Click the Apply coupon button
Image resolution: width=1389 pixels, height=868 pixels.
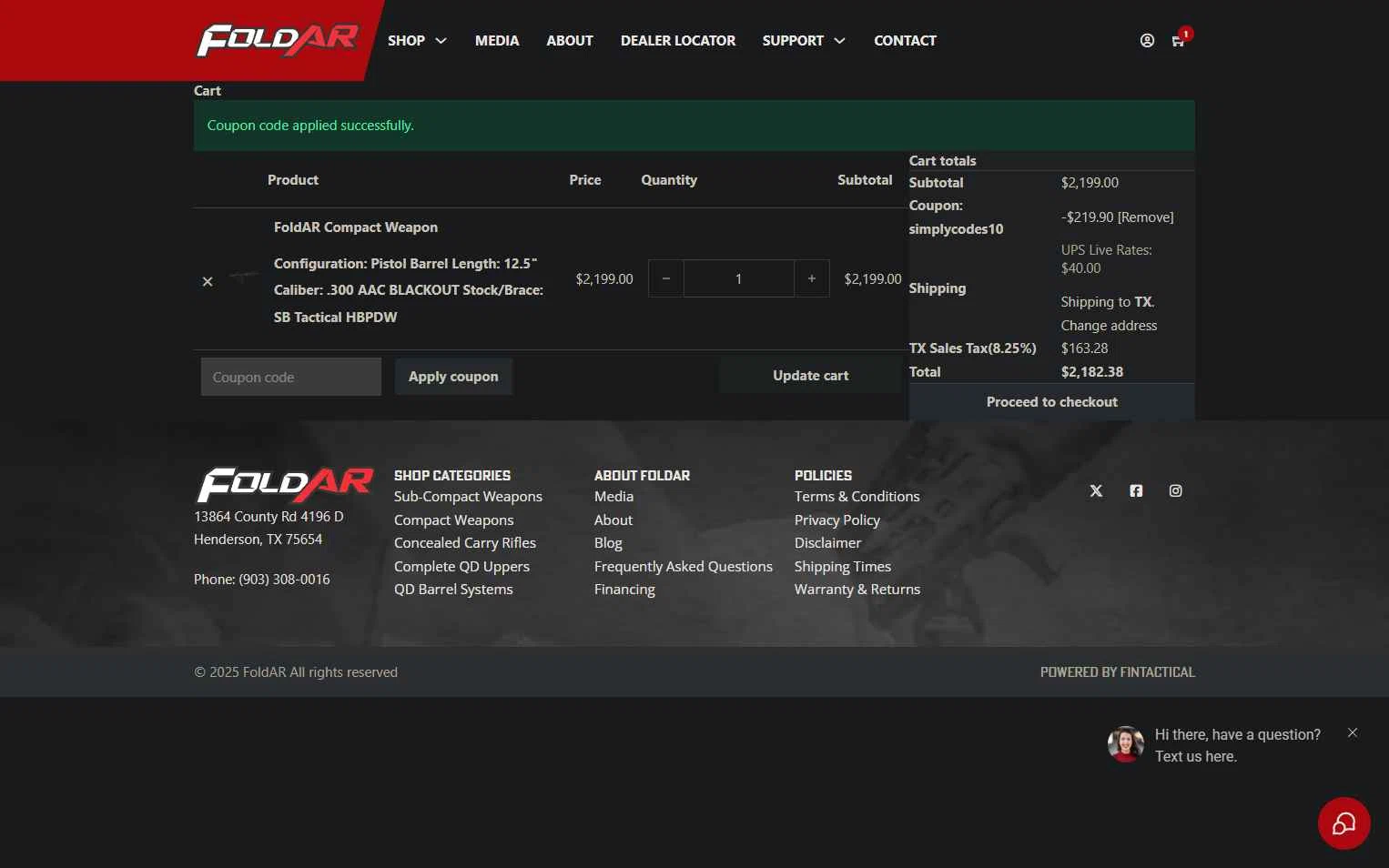(x=453, y=377)
